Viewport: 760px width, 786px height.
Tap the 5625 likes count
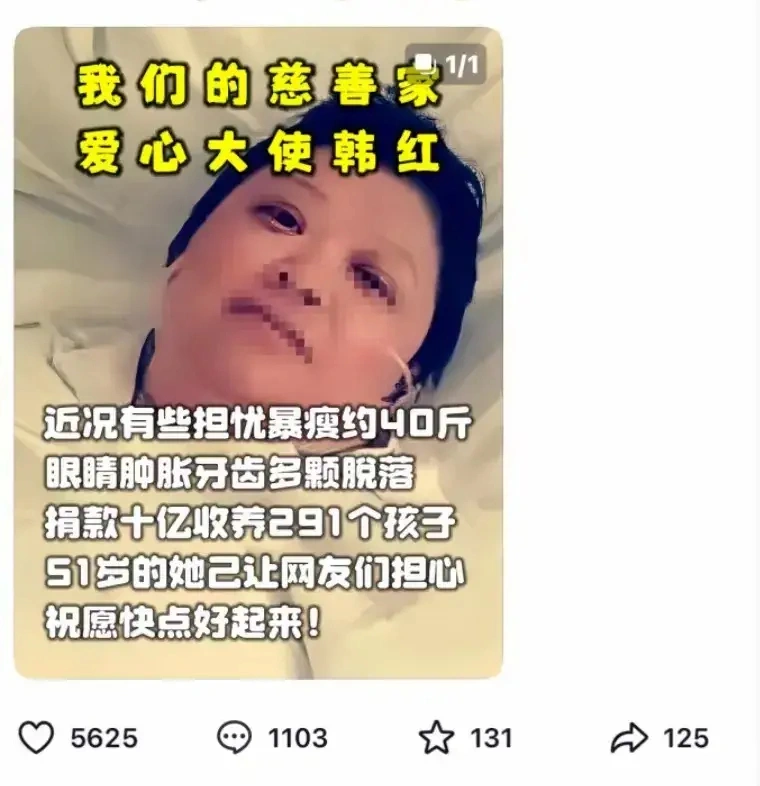coord(104,738)
